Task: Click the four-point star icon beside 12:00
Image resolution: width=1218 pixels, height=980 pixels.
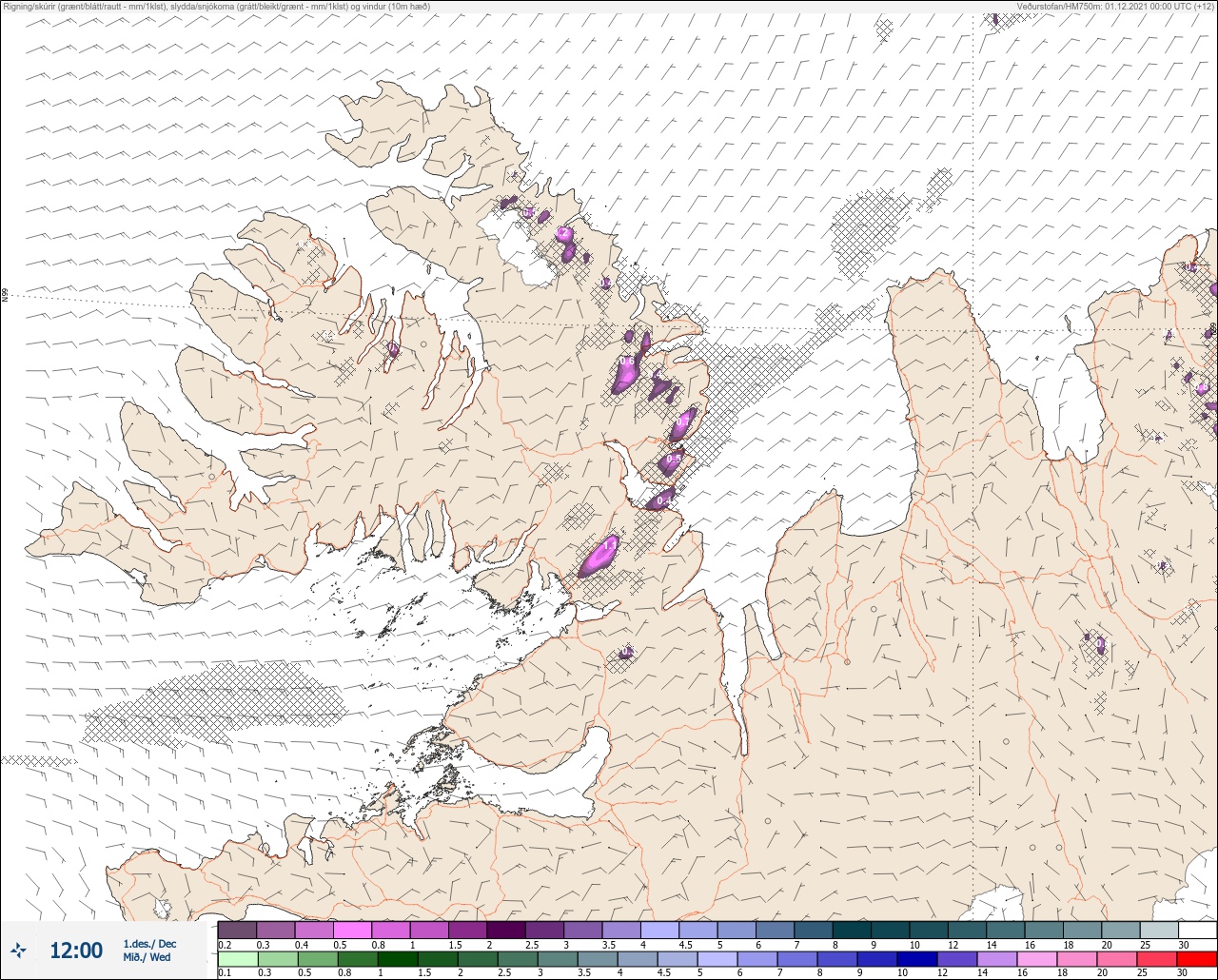Action: click(19, 950)
